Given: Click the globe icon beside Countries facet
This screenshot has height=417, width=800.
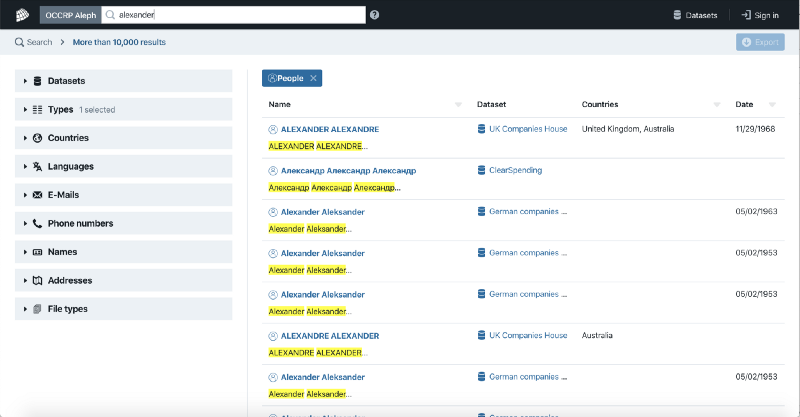Looking at the screenshot, I should tap(37, 138).
